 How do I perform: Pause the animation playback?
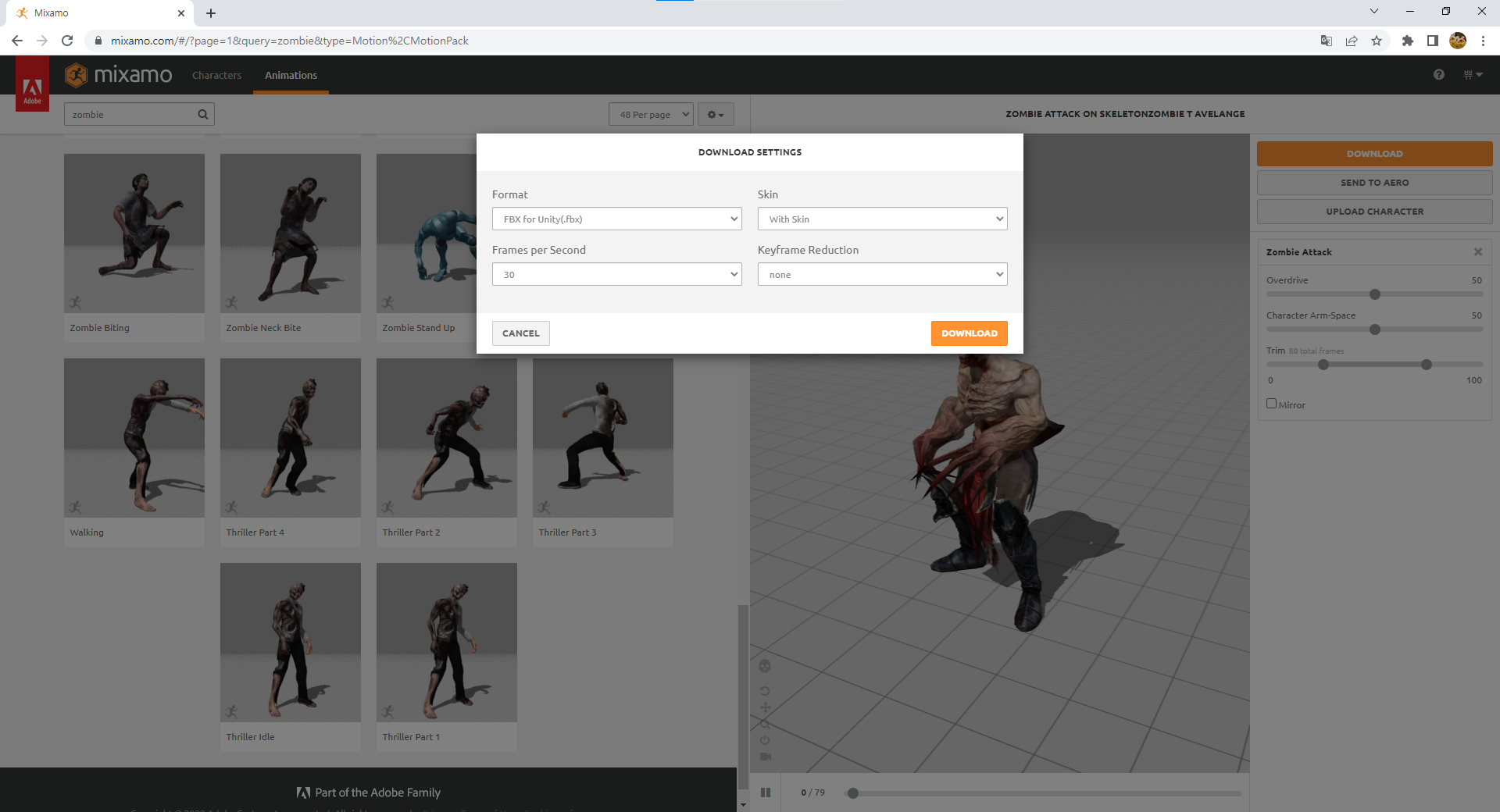tap(766, 792)
